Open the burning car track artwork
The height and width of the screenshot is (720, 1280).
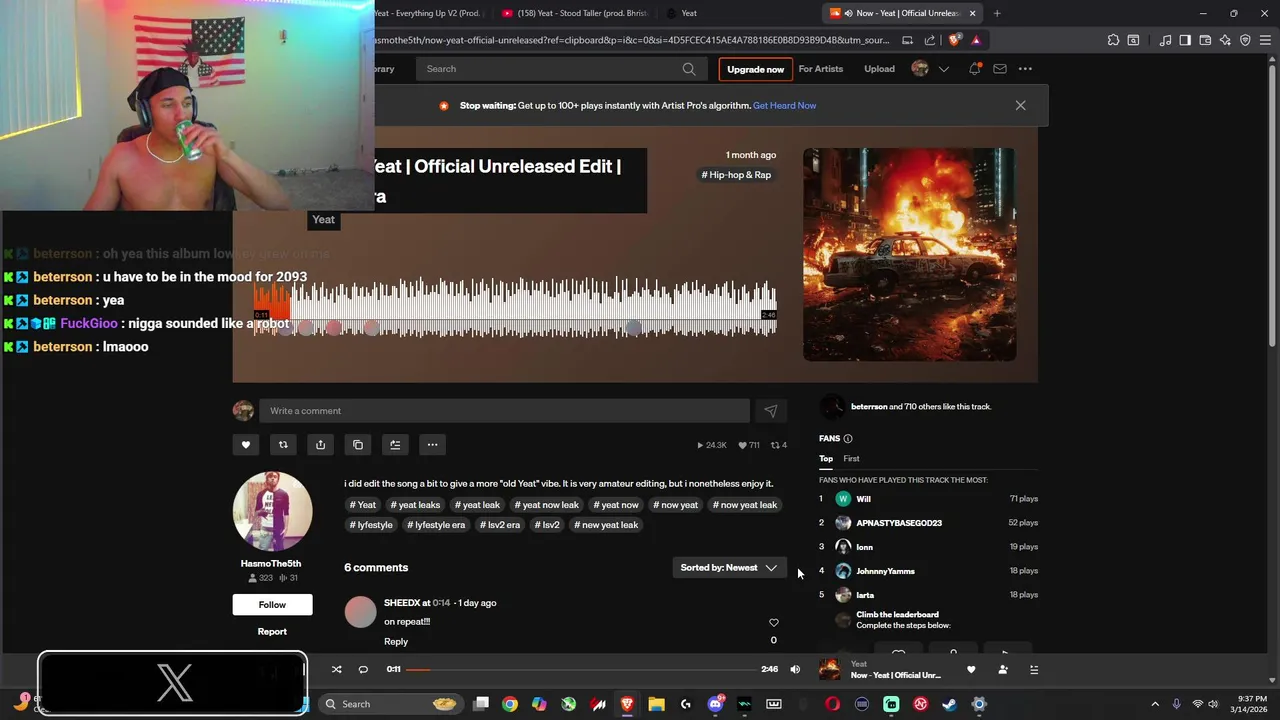point(909,254)
